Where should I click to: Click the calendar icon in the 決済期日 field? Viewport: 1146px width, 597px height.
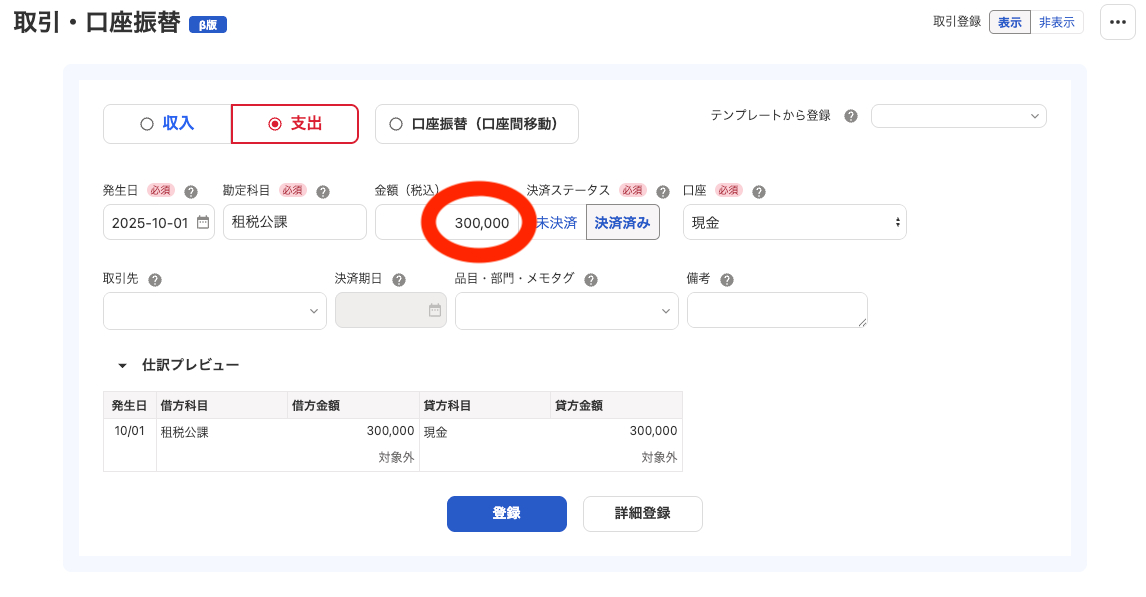[x=433, y=311]
